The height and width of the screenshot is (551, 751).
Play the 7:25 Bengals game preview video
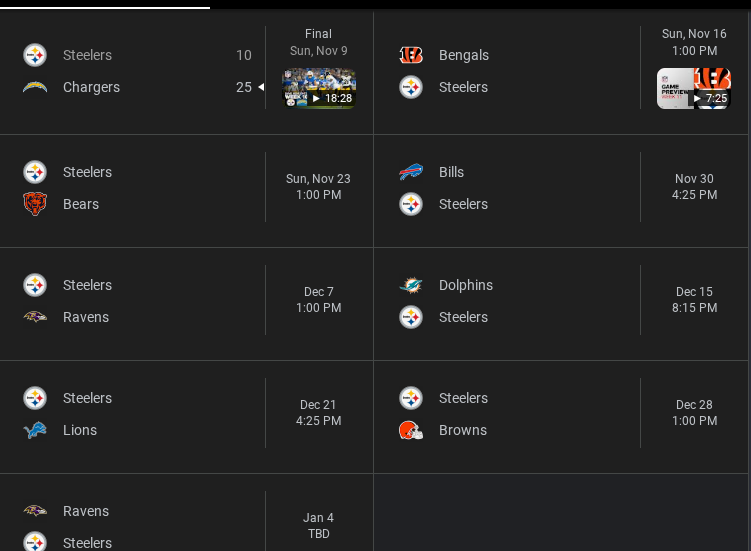pyautogui.click(x=693, y=89)
